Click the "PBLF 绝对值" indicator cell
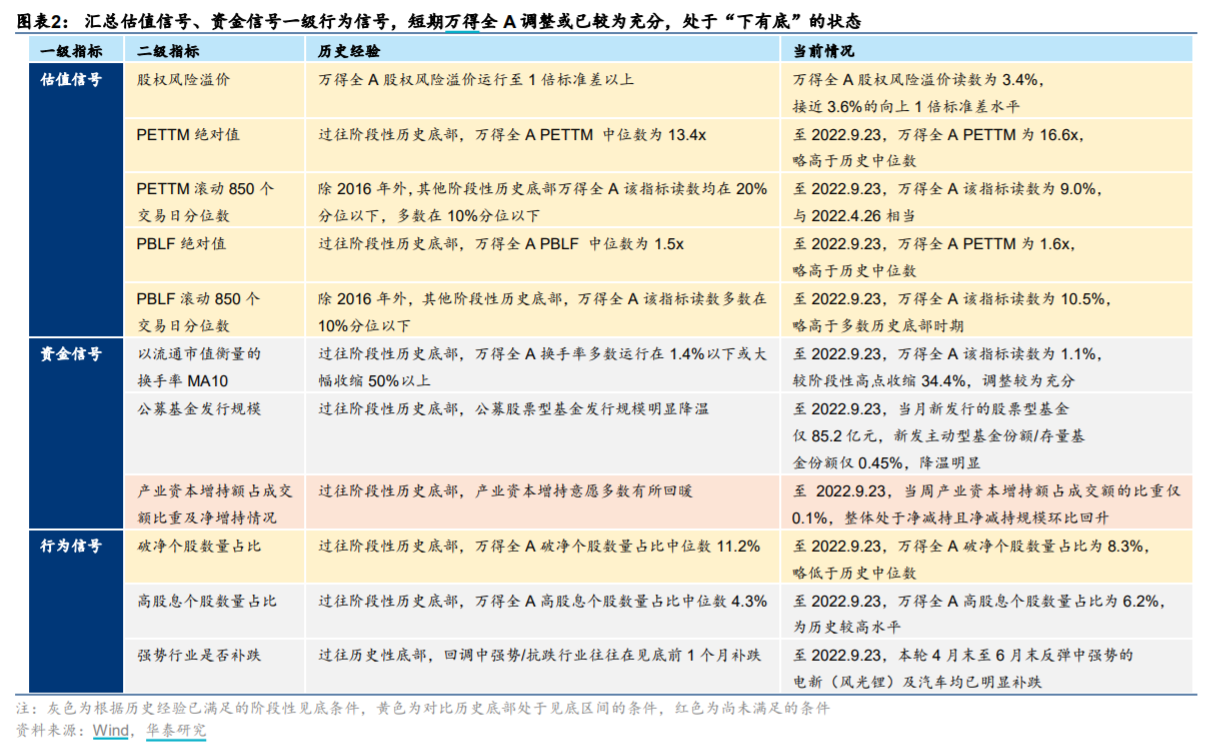This screenshot has width=1208, height=754. pos(181,243)
